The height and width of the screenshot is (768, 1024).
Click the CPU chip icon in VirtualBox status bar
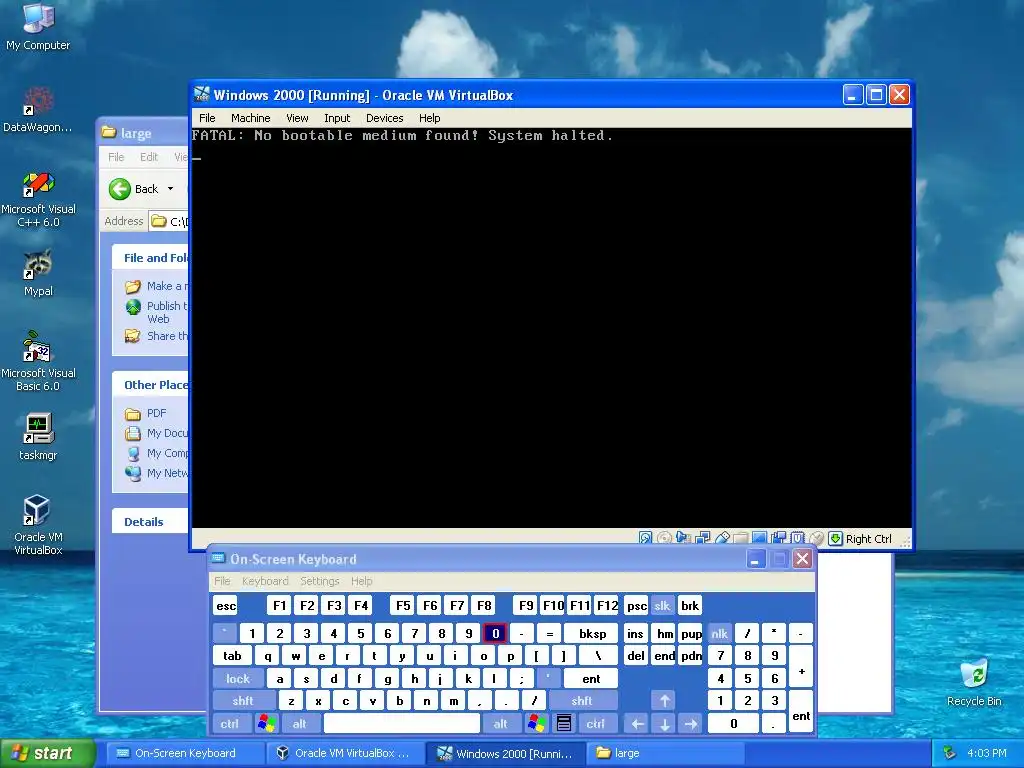[797, 537]
